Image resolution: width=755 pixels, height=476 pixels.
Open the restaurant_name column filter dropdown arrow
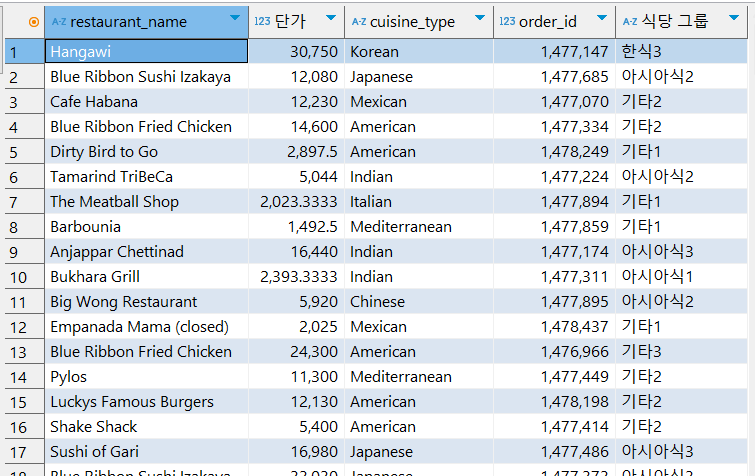pos(235,18)
